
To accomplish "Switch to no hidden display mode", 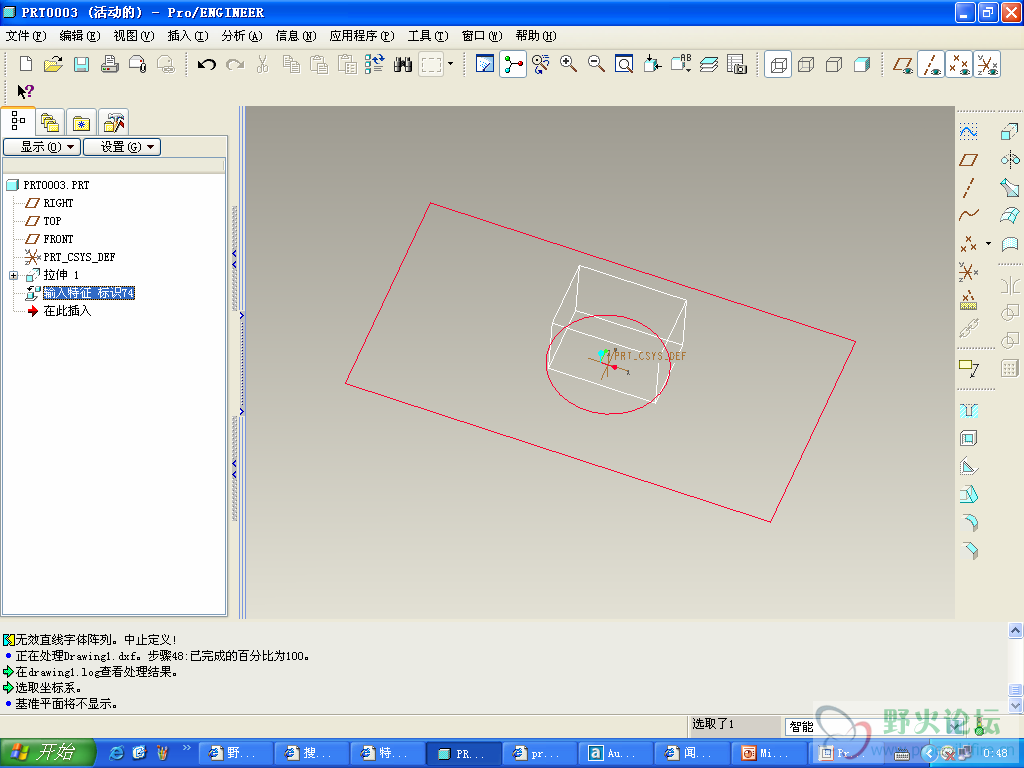I will point(834,65).
